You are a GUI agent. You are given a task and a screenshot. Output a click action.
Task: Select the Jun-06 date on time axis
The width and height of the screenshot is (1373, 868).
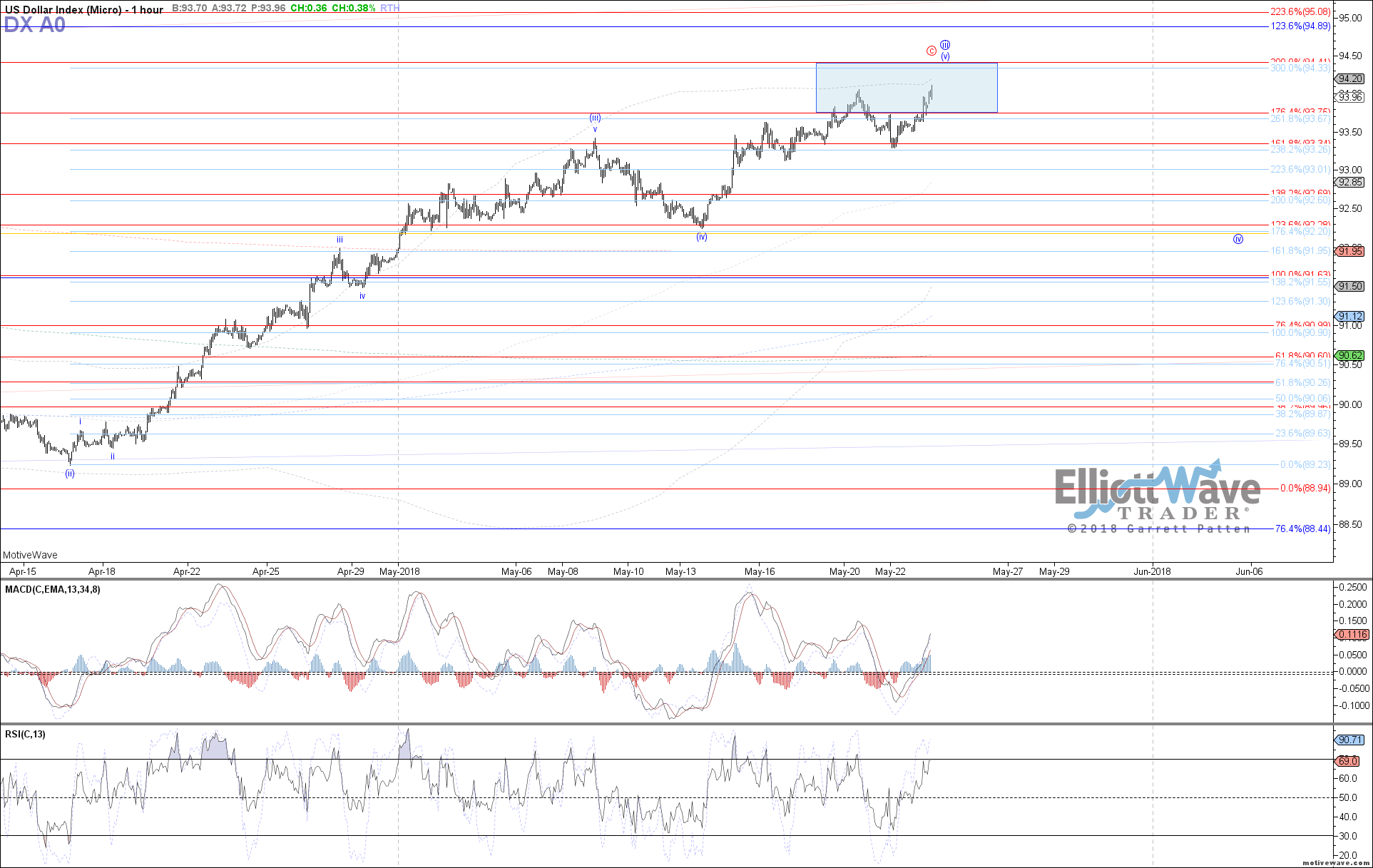click(1249, 571)
